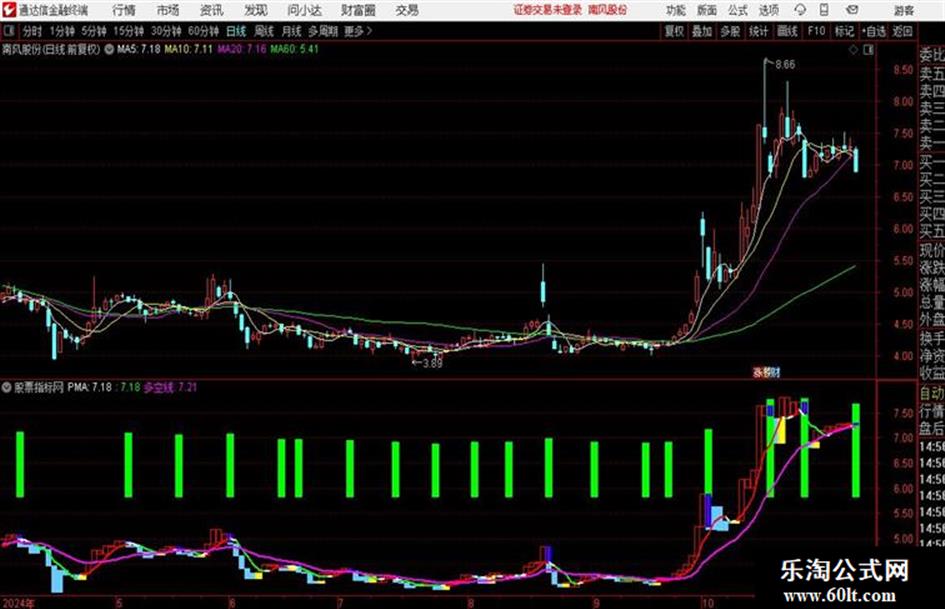The height and width of the screenshot is (609, 945).
Task: Open the 选项 menu
Action: click(768, 10)
